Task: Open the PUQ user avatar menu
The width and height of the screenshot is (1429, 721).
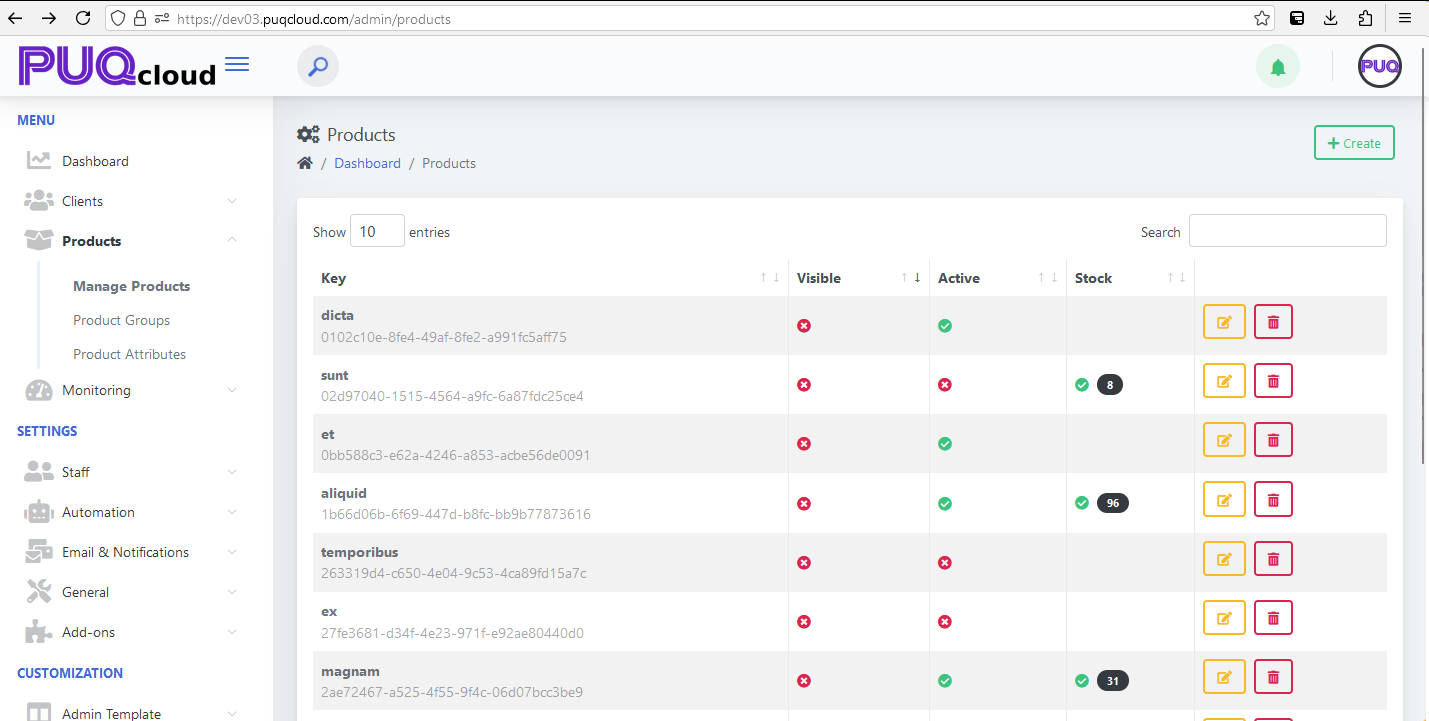Action: tap(1380, 67)
